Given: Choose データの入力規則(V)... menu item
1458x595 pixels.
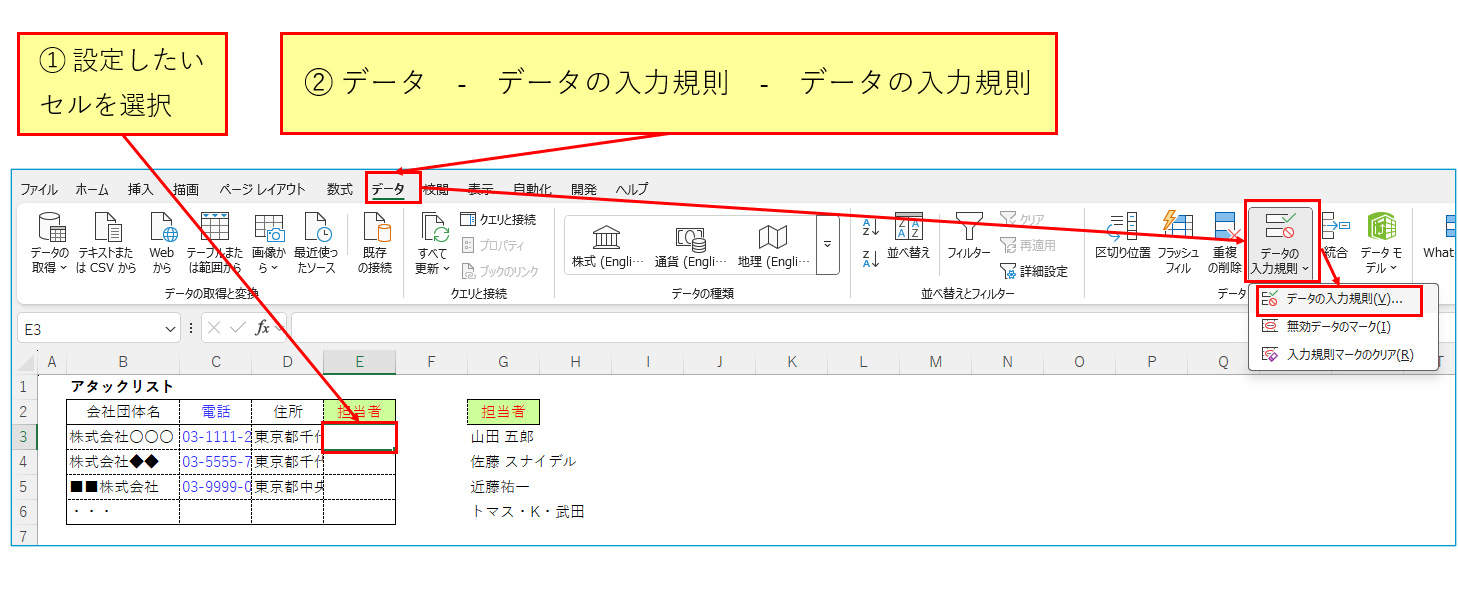Looking at the screenshot, I should 1343,299.
